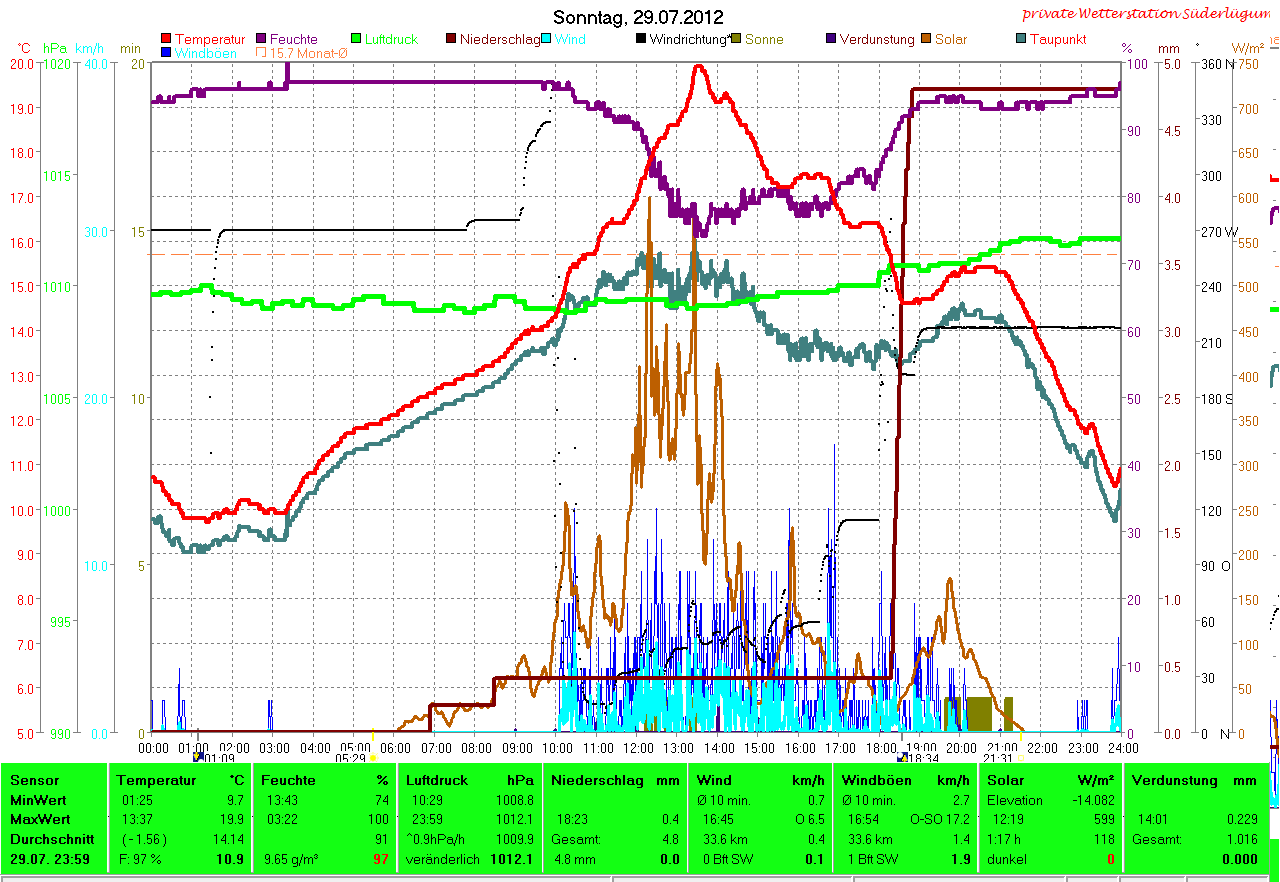Select the blue Windböen legend marker

(166, 53)
